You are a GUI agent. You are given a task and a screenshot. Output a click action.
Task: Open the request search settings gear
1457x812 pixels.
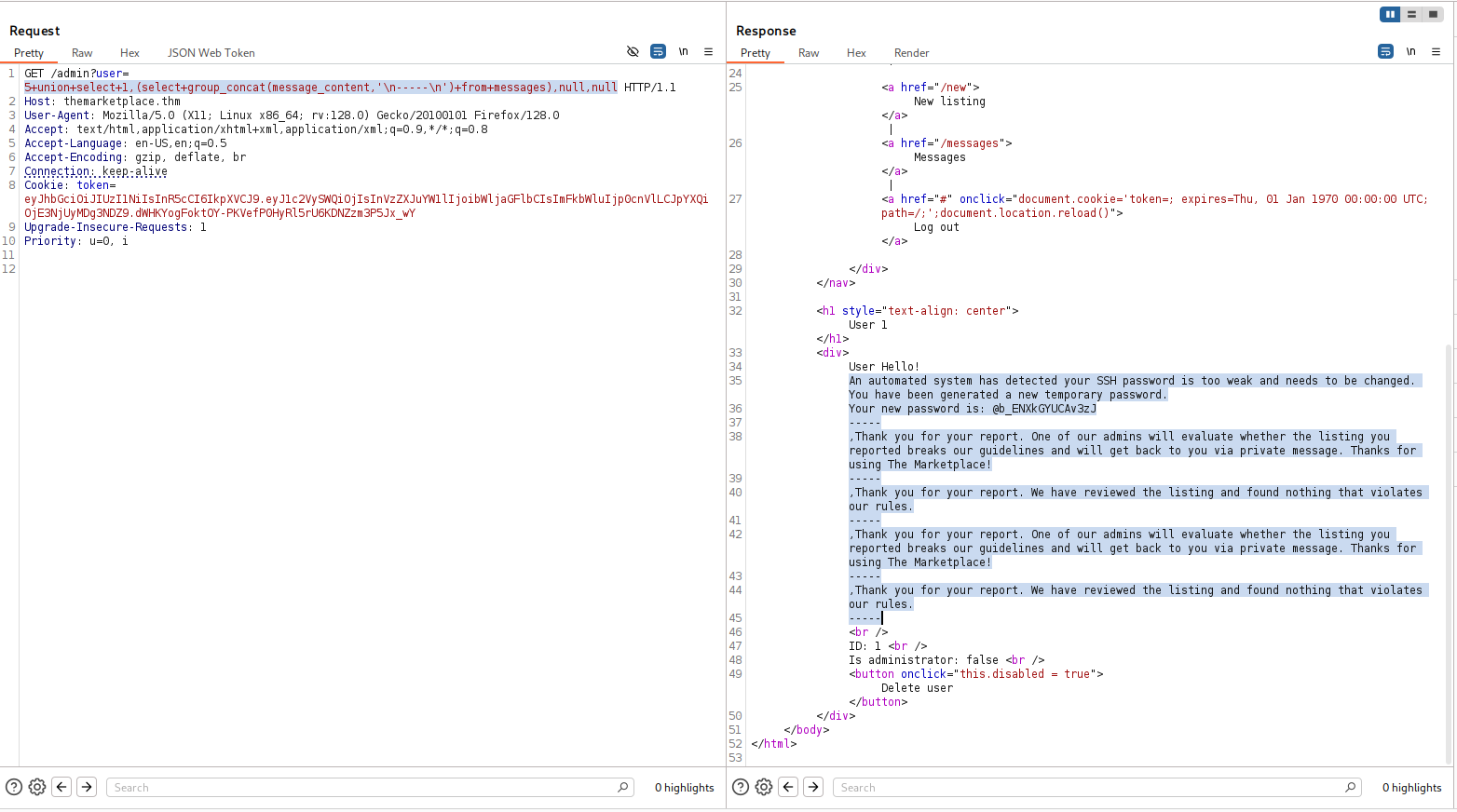37,787
